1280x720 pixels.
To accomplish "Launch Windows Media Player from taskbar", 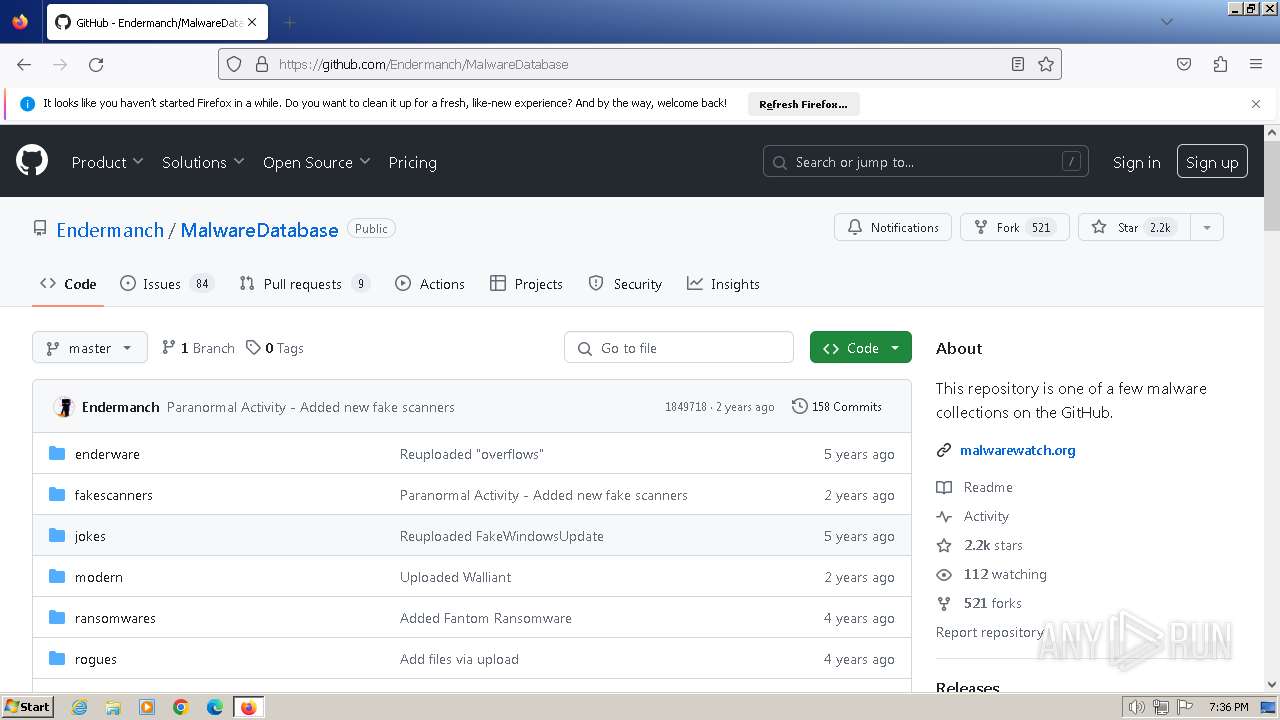I will (147, 707).
